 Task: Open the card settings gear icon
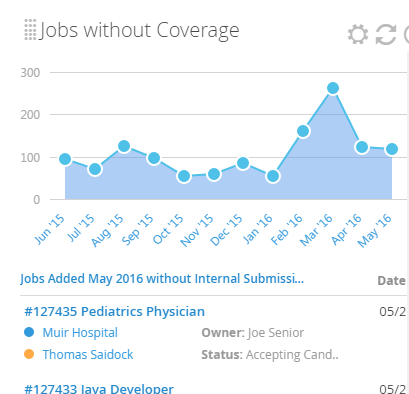358,34
